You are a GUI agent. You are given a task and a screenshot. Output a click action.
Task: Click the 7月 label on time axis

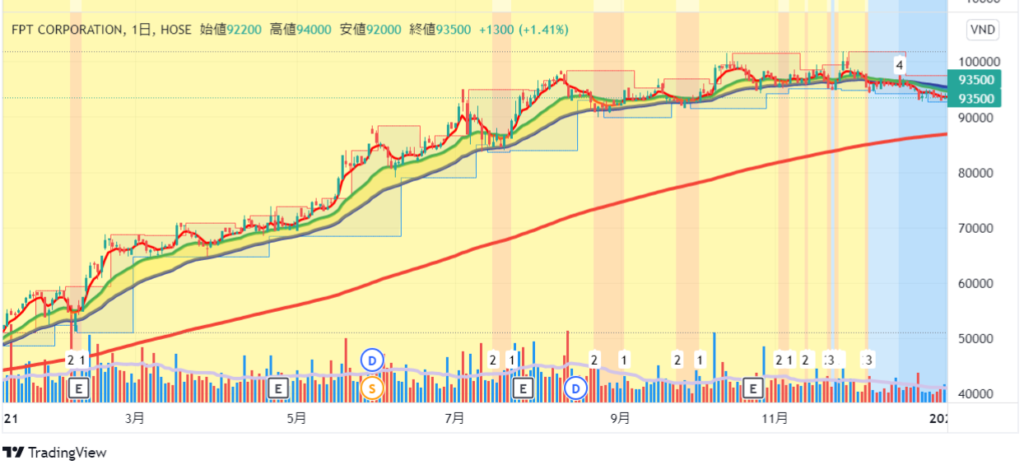pyautogui.click(x=455, y=418)
